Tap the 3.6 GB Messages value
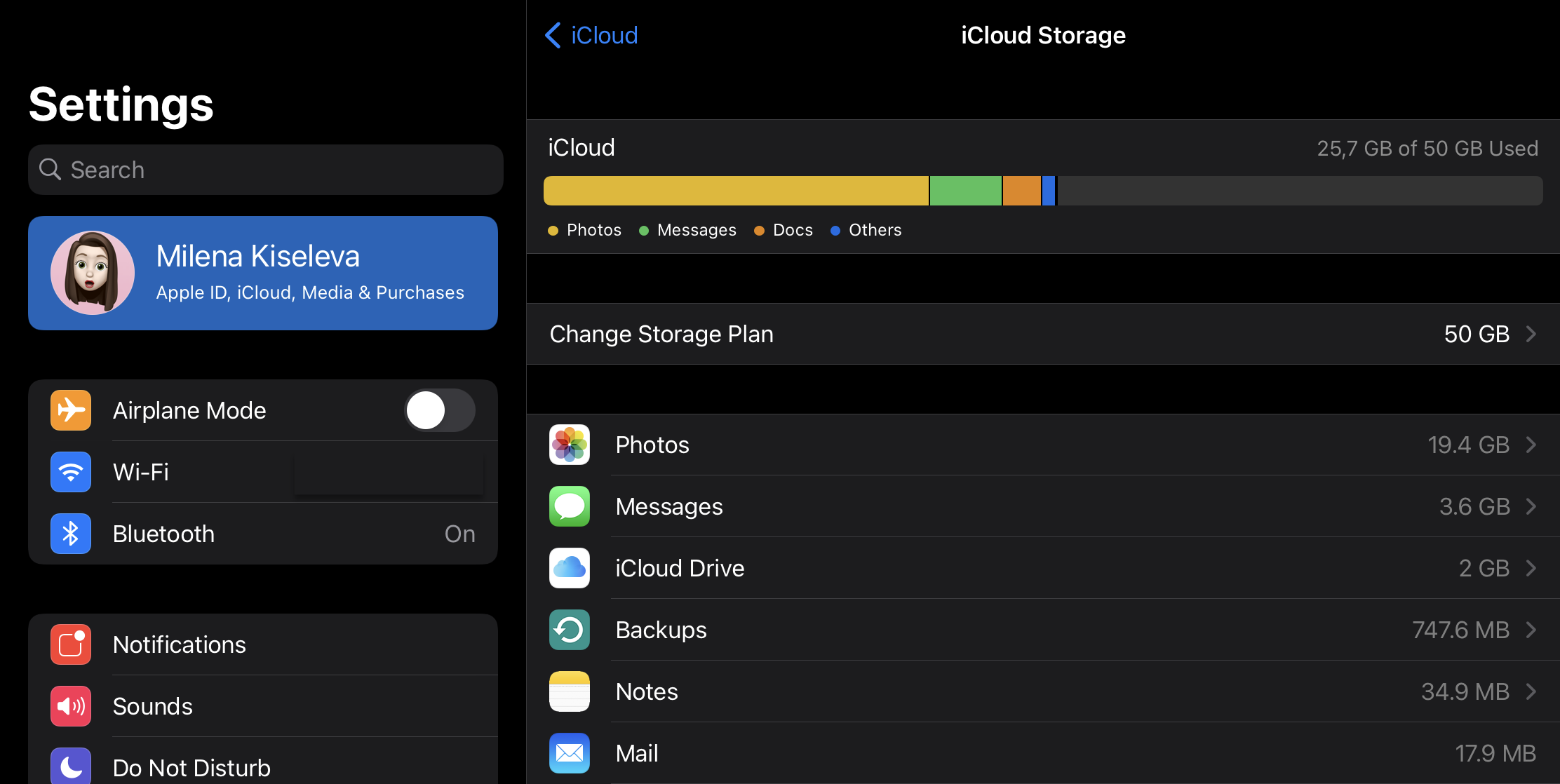The image size is (1560, 784). pos(1474,506)
